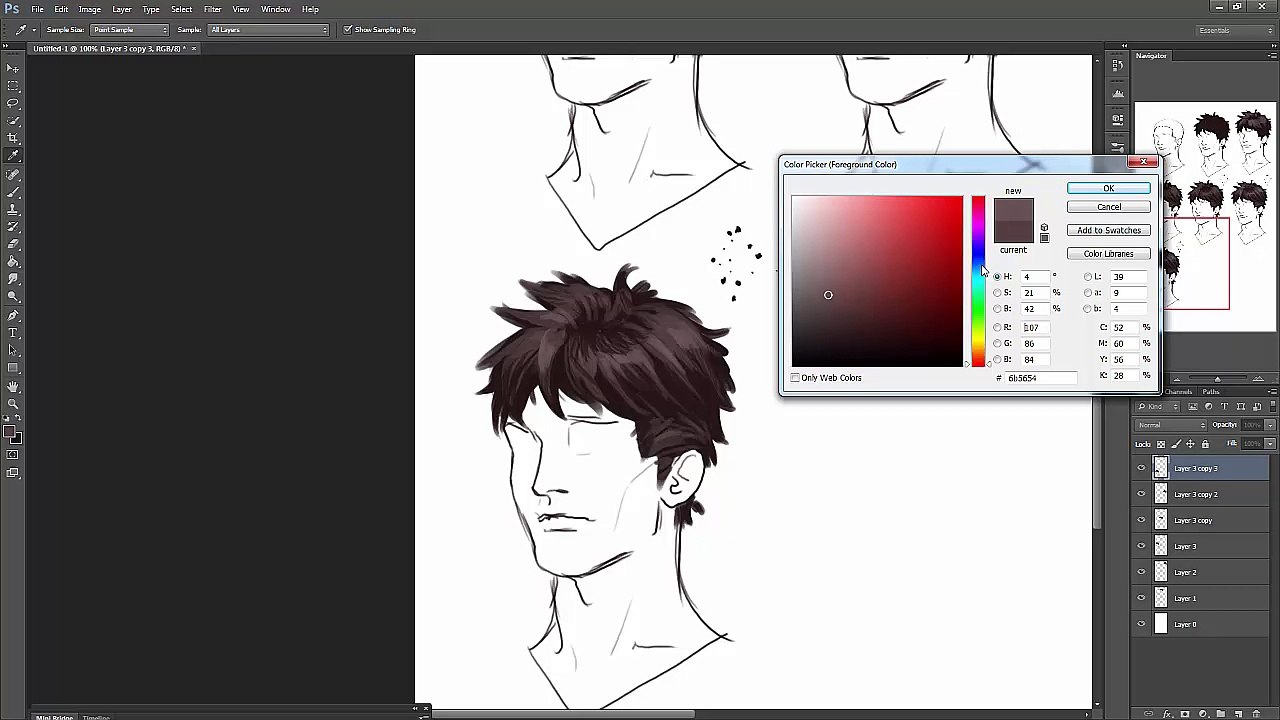Open the layer blend mode Normal dropdown

[1171, 425]
